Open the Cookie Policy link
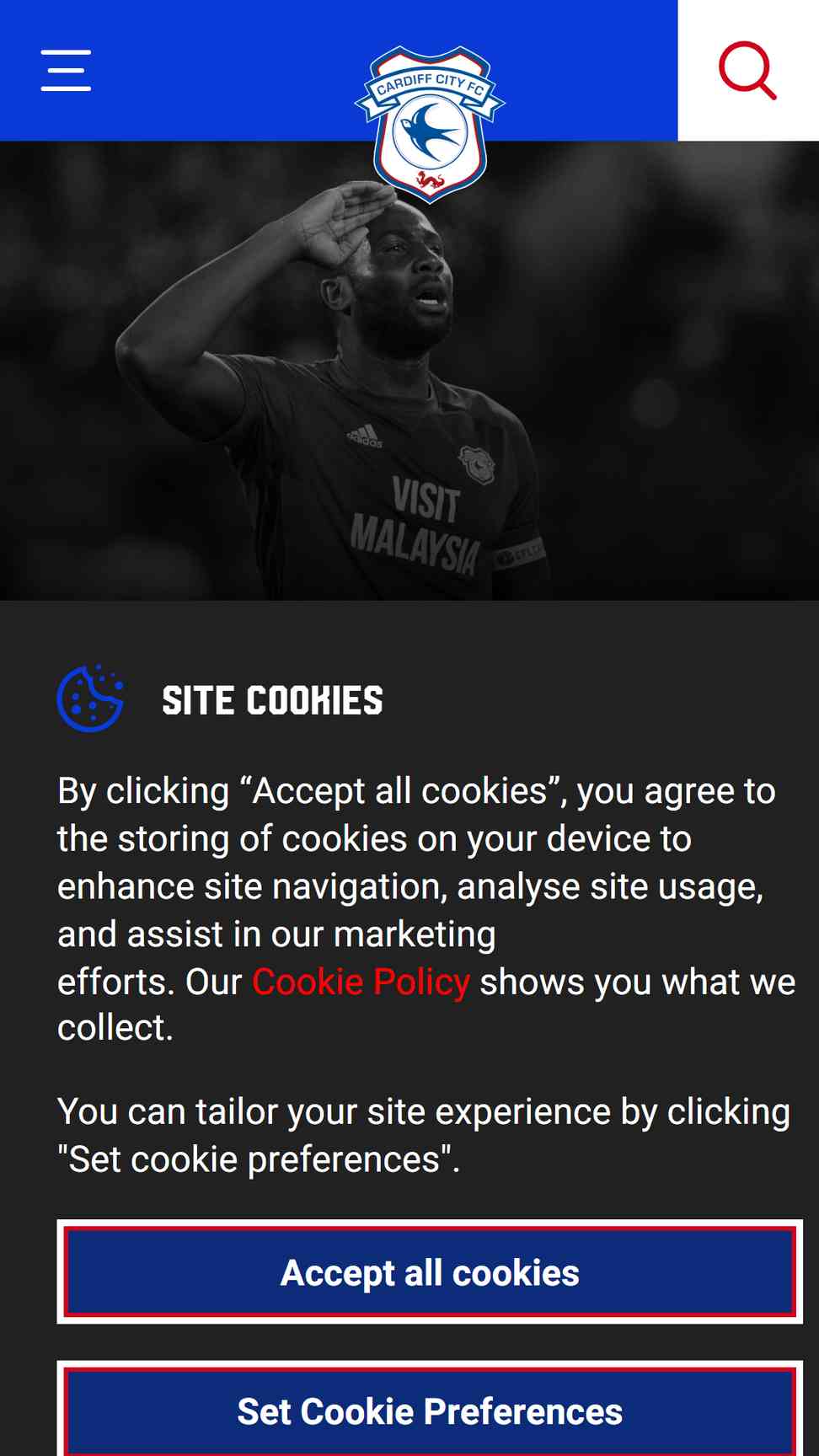This screenshot has height=1456, width=819. (x=361, y=982)
